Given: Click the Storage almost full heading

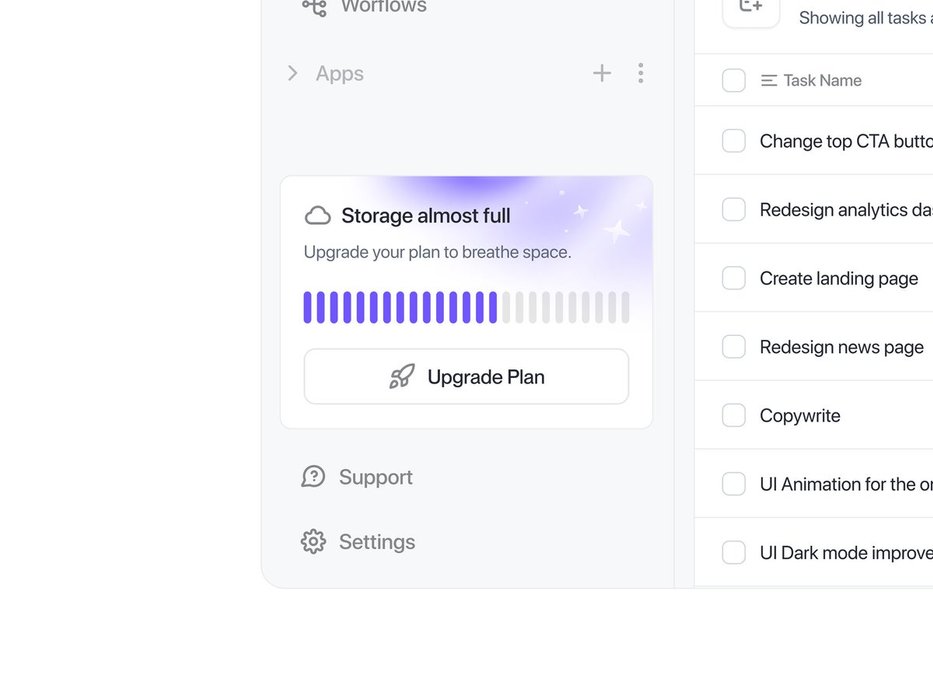Looking at the screenshot, I should [x=425, y=216].
